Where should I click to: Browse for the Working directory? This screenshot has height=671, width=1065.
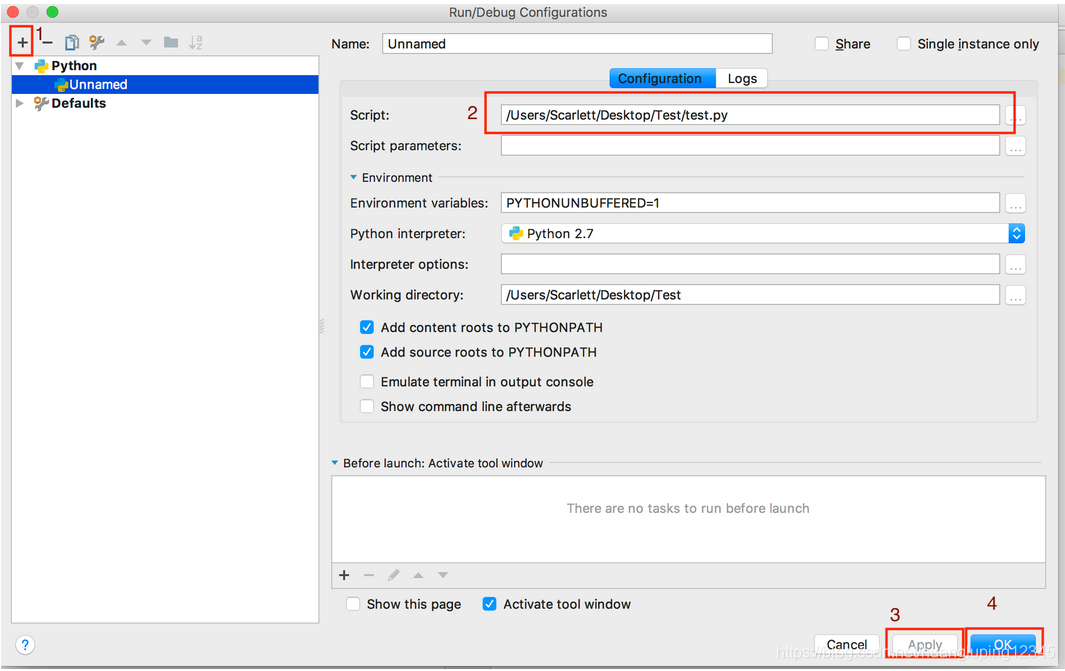pyautogui.click(x=1015, y=295)
